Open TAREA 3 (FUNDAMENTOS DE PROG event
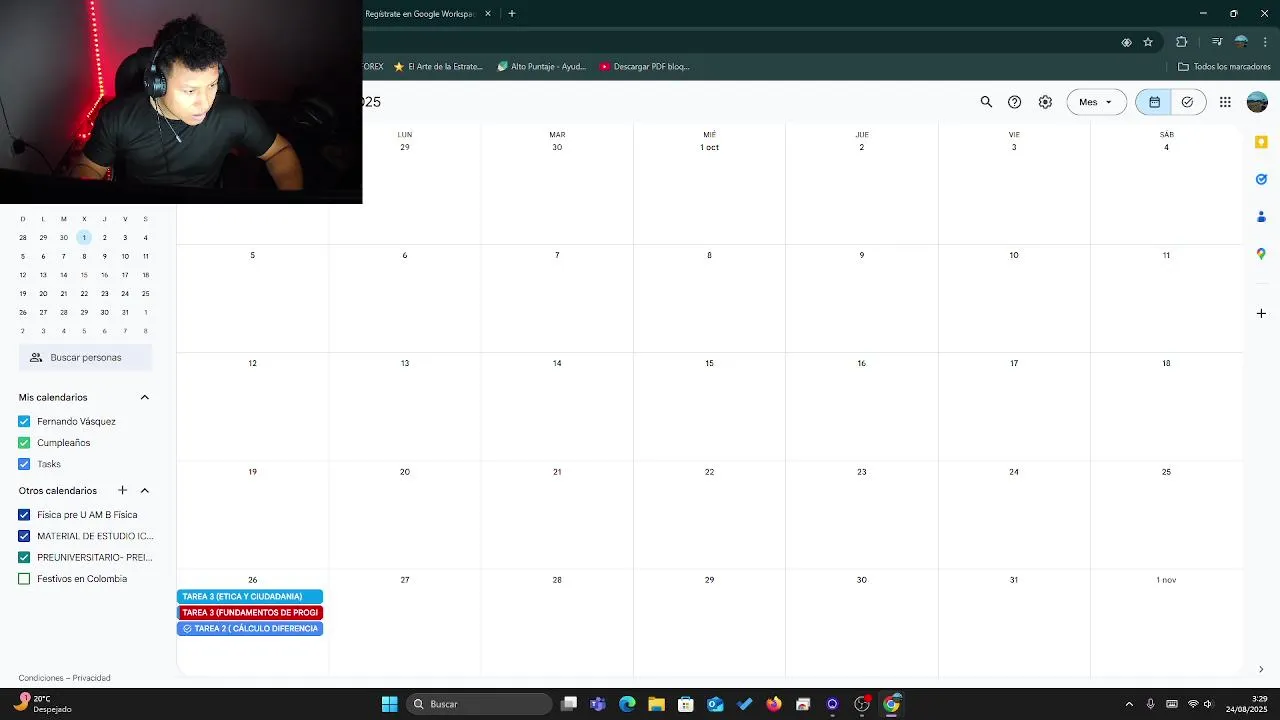This screenshot has width=1280, height=720. (x=250, y=612)
